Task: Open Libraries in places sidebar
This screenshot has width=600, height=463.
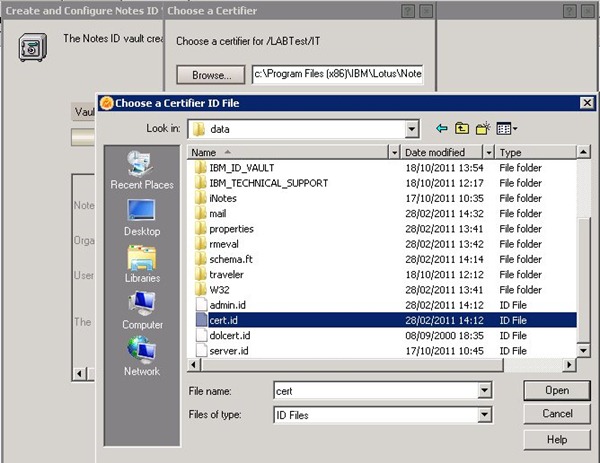Action: click(x=142, y=264)
